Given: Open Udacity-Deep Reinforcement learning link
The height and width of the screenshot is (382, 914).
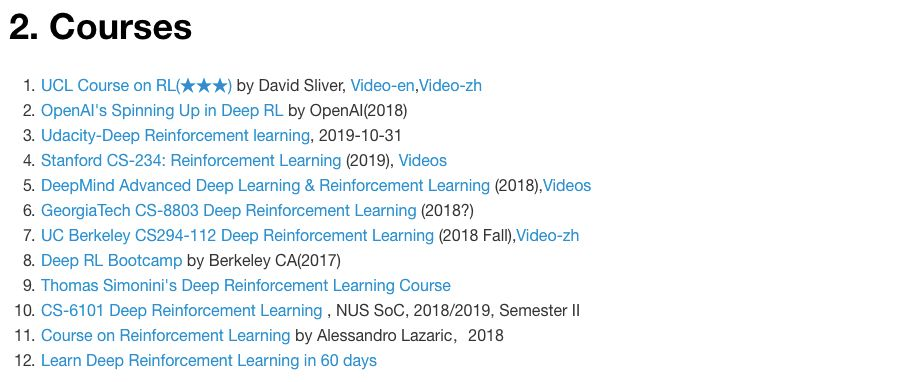Looking at the screenshot, I should 175,136.
